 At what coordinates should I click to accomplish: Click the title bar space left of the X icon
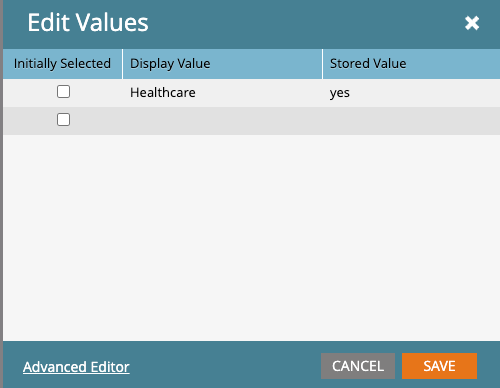[x=307, y=23]
